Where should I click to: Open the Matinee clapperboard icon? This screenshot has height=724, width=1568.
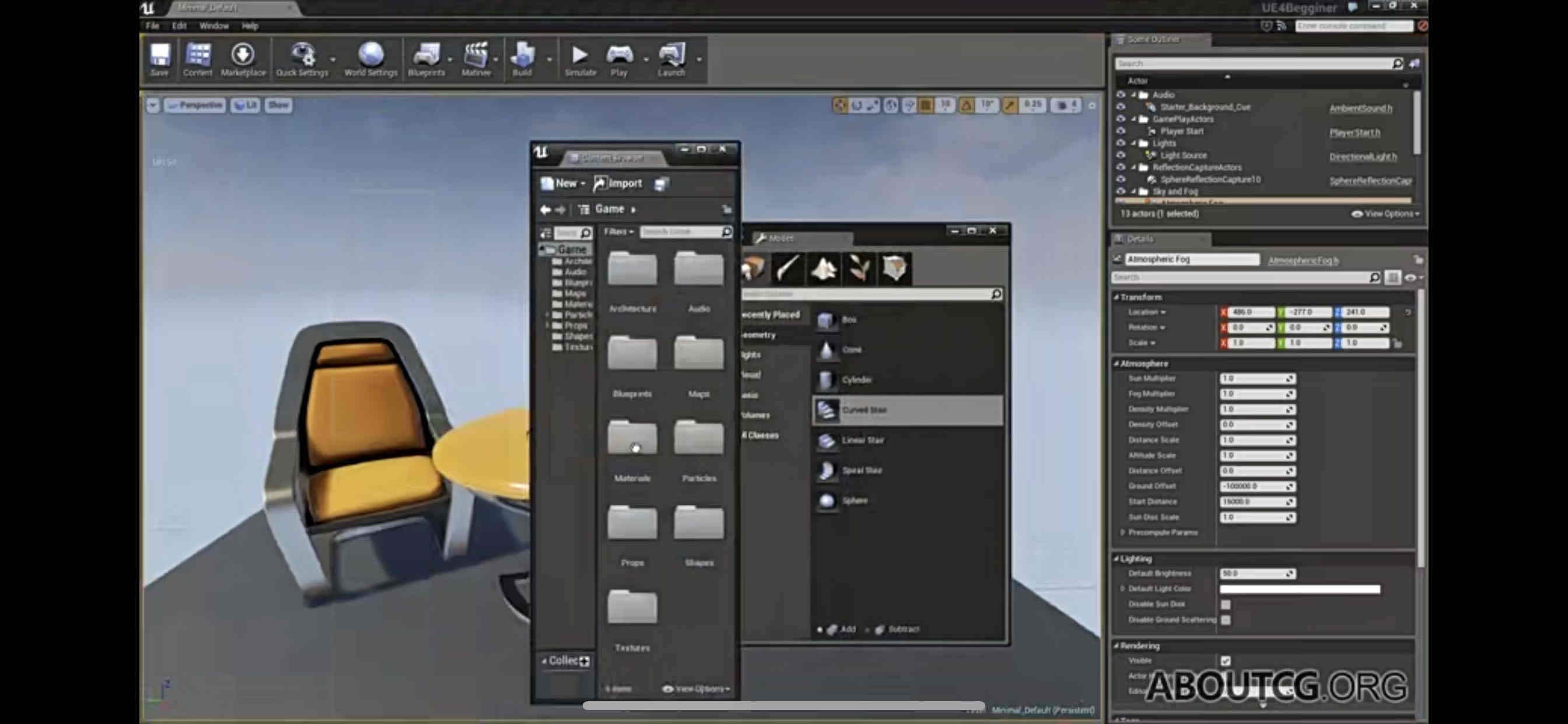click(x=475, y=59)
